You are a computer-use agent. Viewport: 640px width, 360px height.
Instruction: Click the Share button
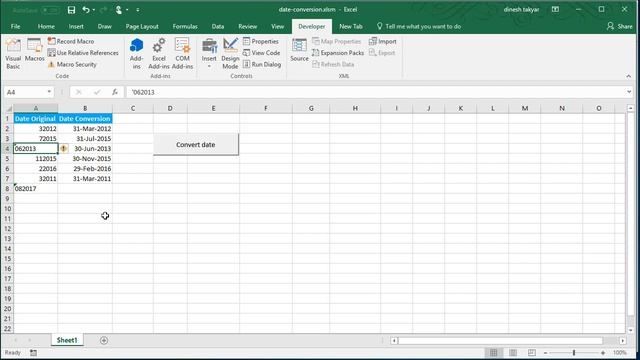[620, 26]
